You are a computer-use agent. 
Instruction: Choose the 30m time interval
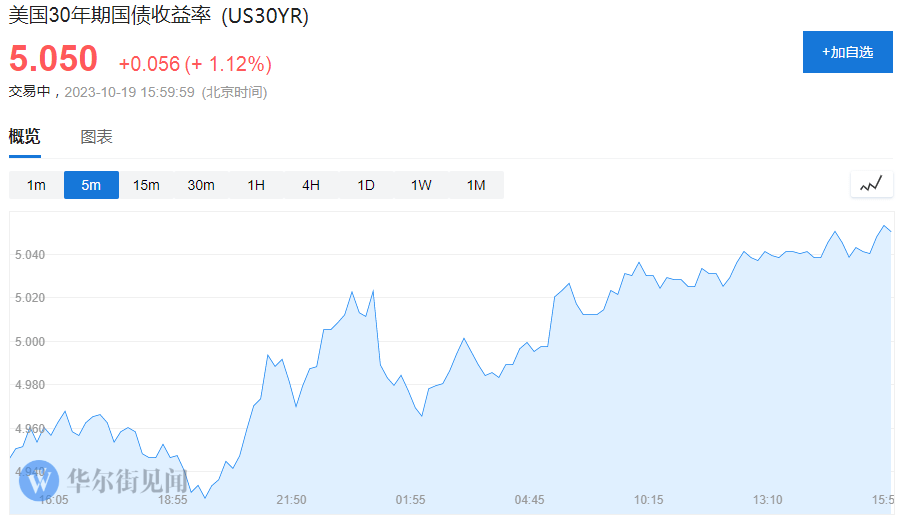[201, 185]
